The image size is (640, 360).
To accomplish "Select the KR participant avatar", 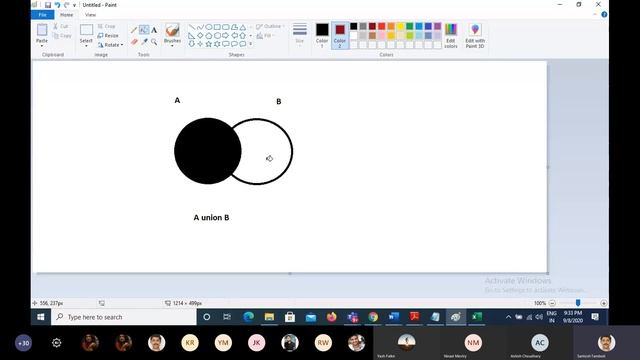I will pos(190,343).
